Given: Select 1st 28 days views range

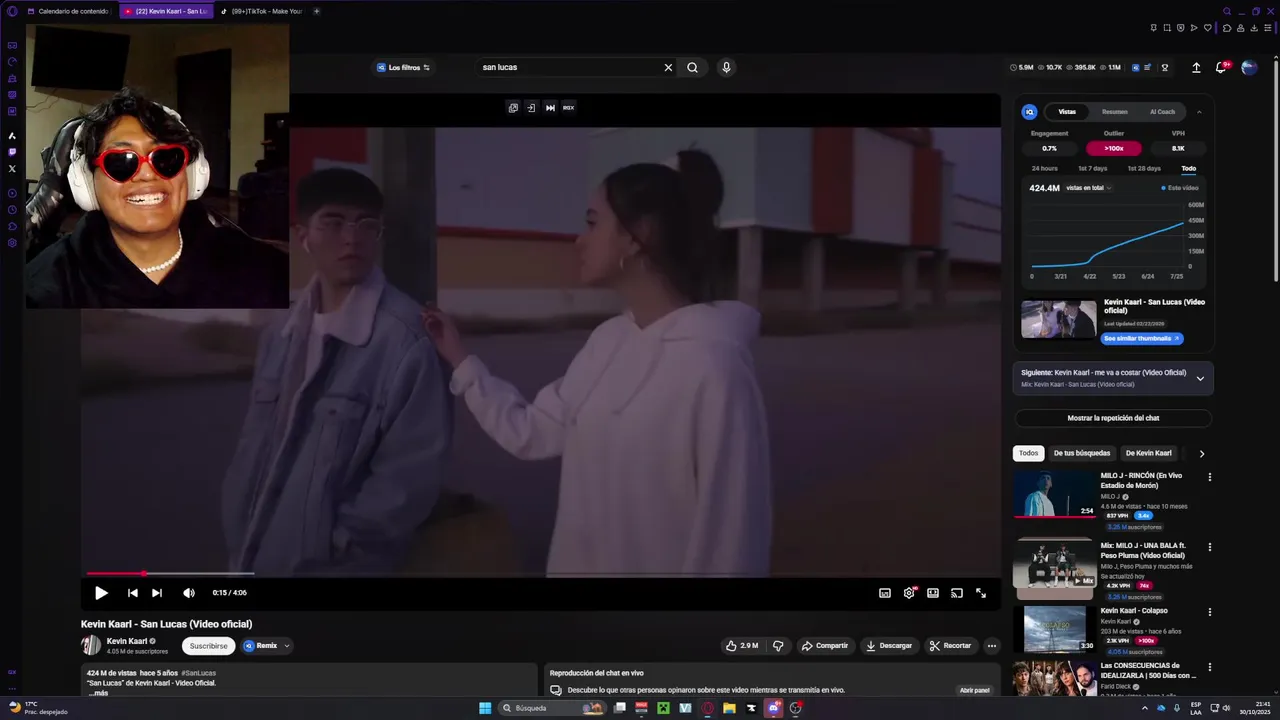Looking at the screenshot, I should pos(1144,168).
